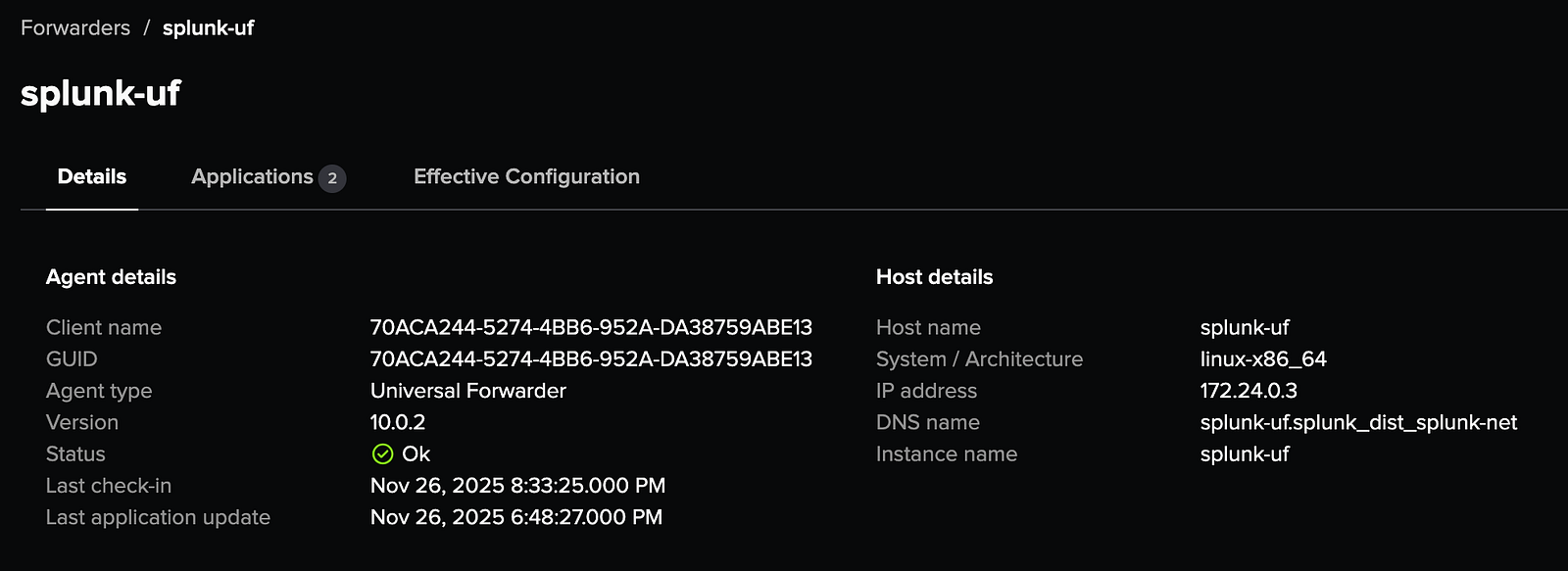Click the Client name value text
The height and width of the screenshot is (571, 1568).
(591, 328)
